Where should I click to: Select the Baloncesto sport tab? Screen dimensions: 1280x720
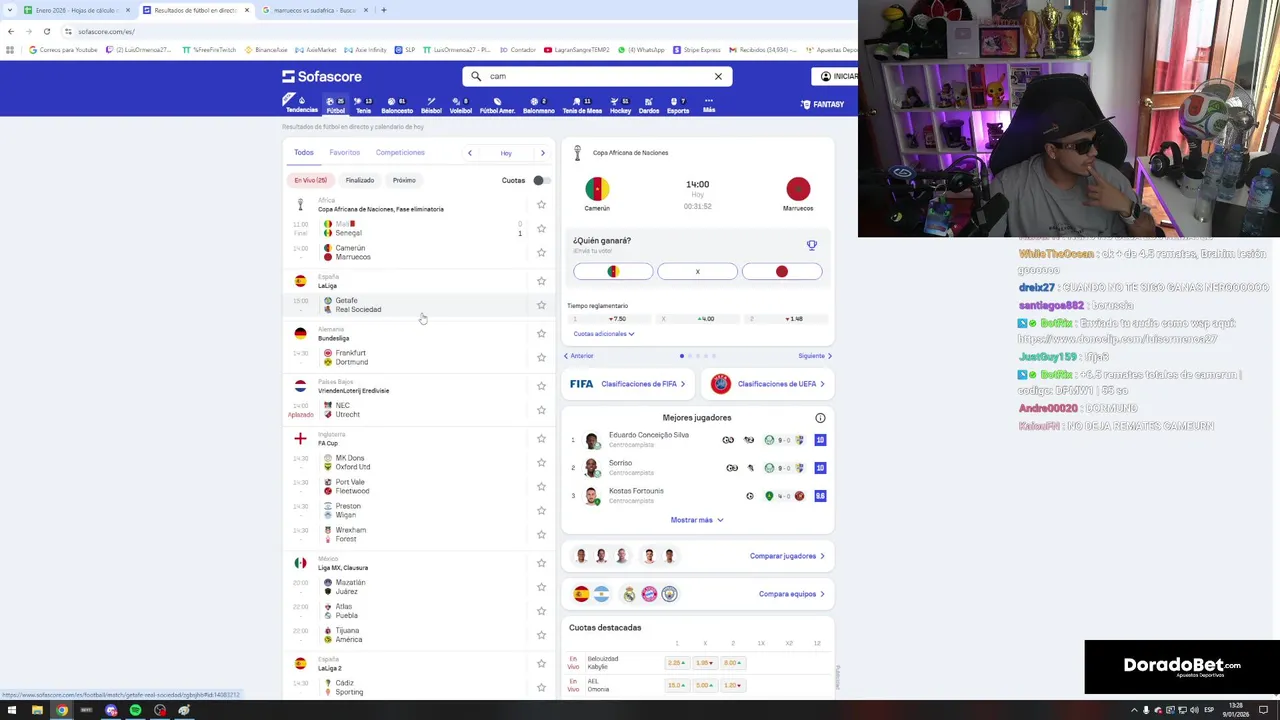[x=397, y=105]
